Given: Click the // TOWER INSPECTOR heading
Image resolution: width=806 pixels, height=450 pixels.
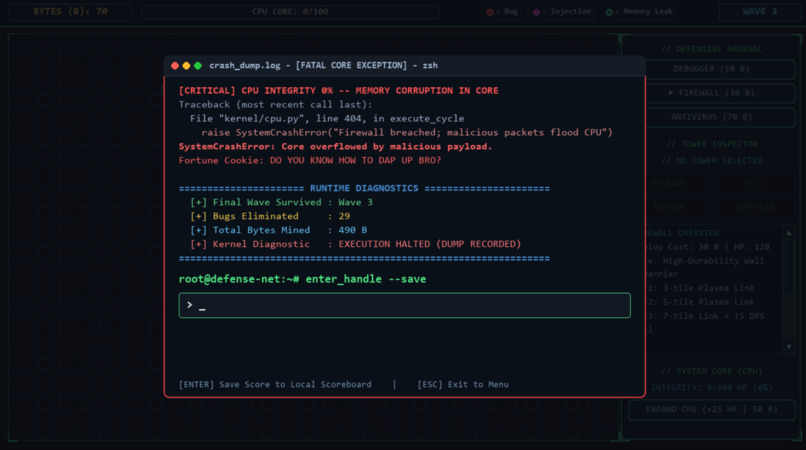Looking at the screenshot, I should click(x=711, y=144).
